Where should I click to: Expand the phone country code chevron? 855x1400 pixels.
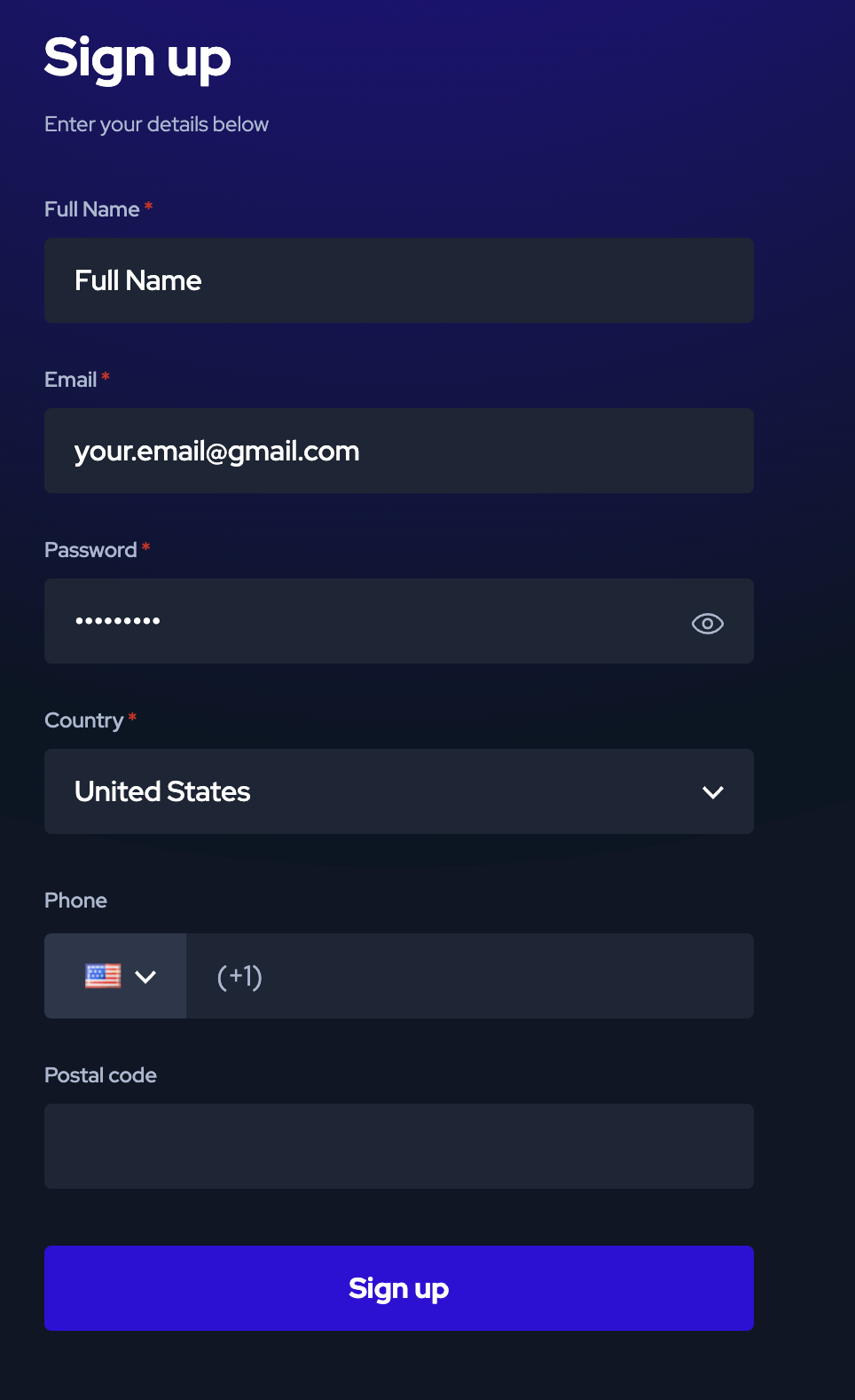[145, 977]
